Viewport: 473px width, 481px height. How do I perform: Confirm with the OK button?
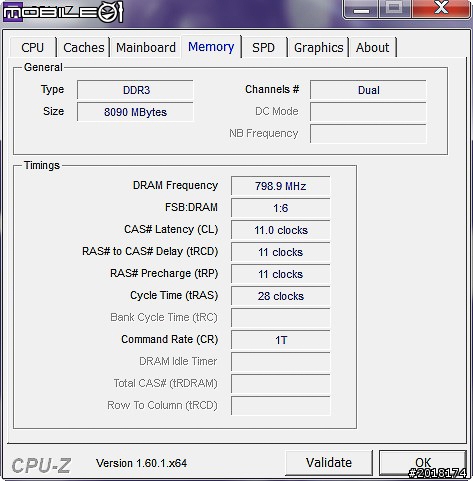point(423,463)
